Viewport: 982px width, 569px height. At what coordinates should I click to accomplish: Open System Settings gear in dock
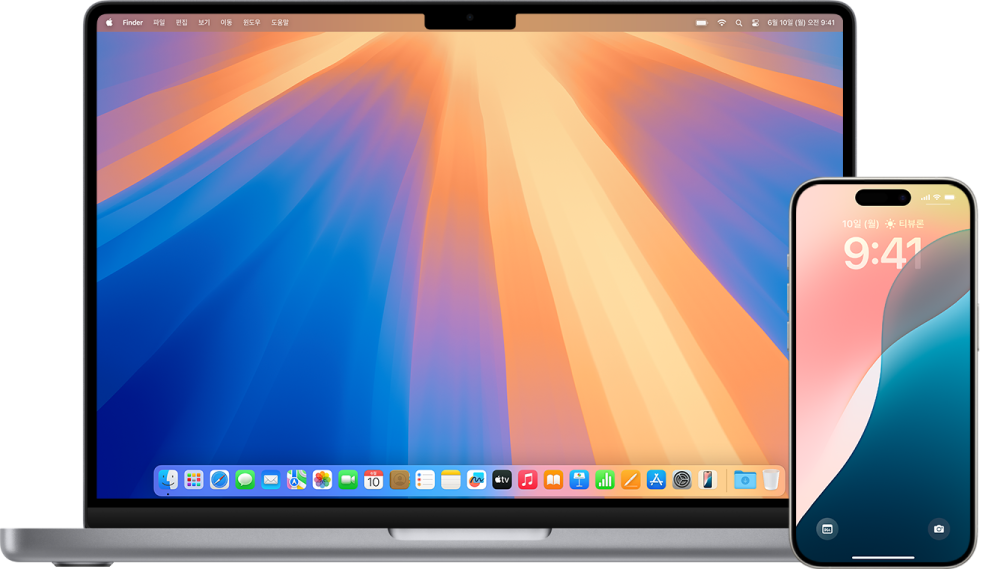point(681,480)
